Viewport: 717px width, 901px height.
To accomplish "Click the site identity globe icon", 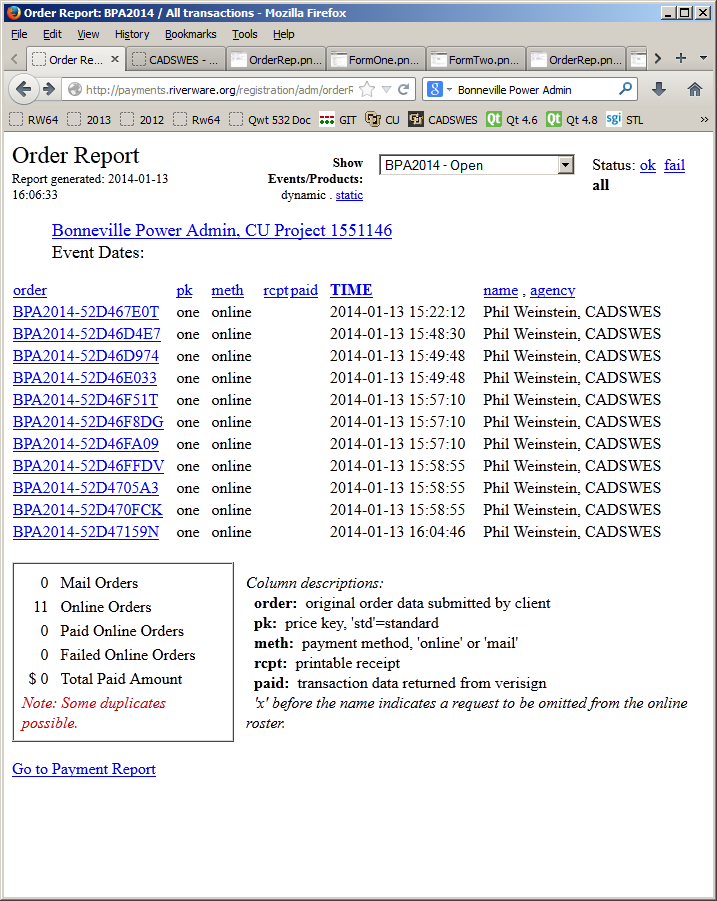I will click(75, 89).
